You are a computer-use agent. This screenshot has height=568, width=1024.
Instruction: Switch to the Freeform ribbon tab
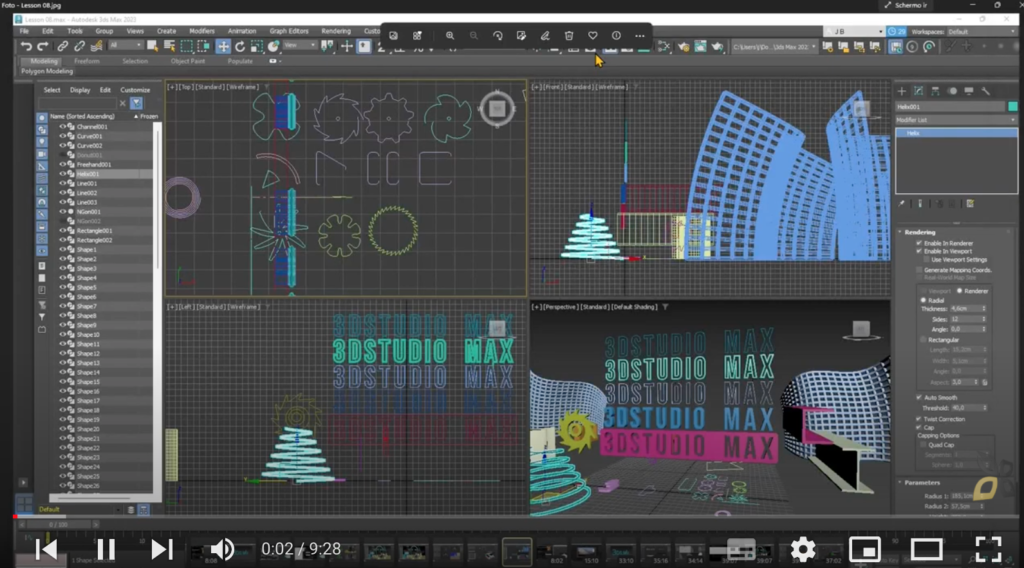pyautogui.click(x=87, y=61)
